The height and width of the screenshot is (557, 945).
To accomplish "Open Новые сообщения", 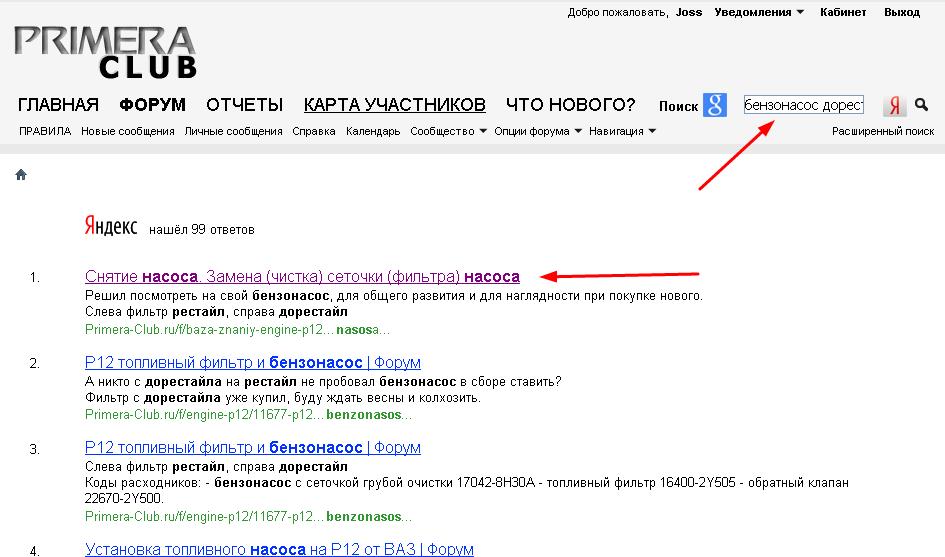I will (x=128, y=131).
